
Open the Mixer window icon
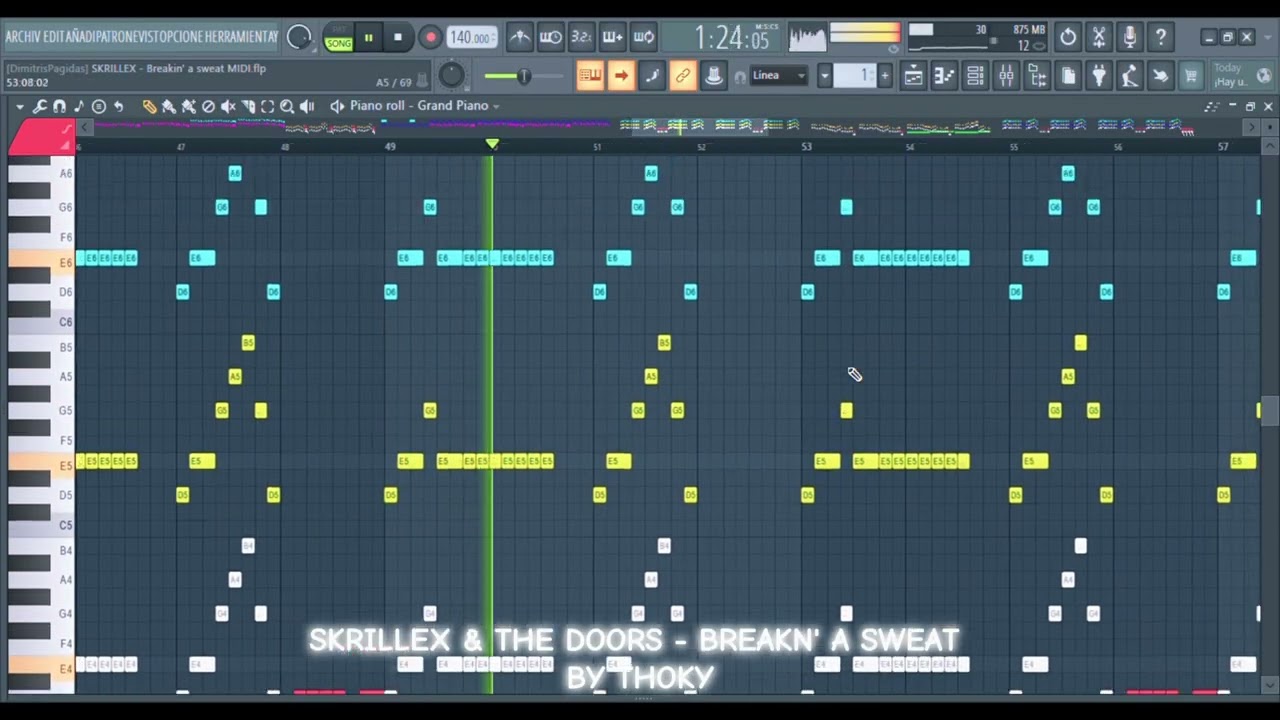pyautogui.click(x=1006, y=75)
